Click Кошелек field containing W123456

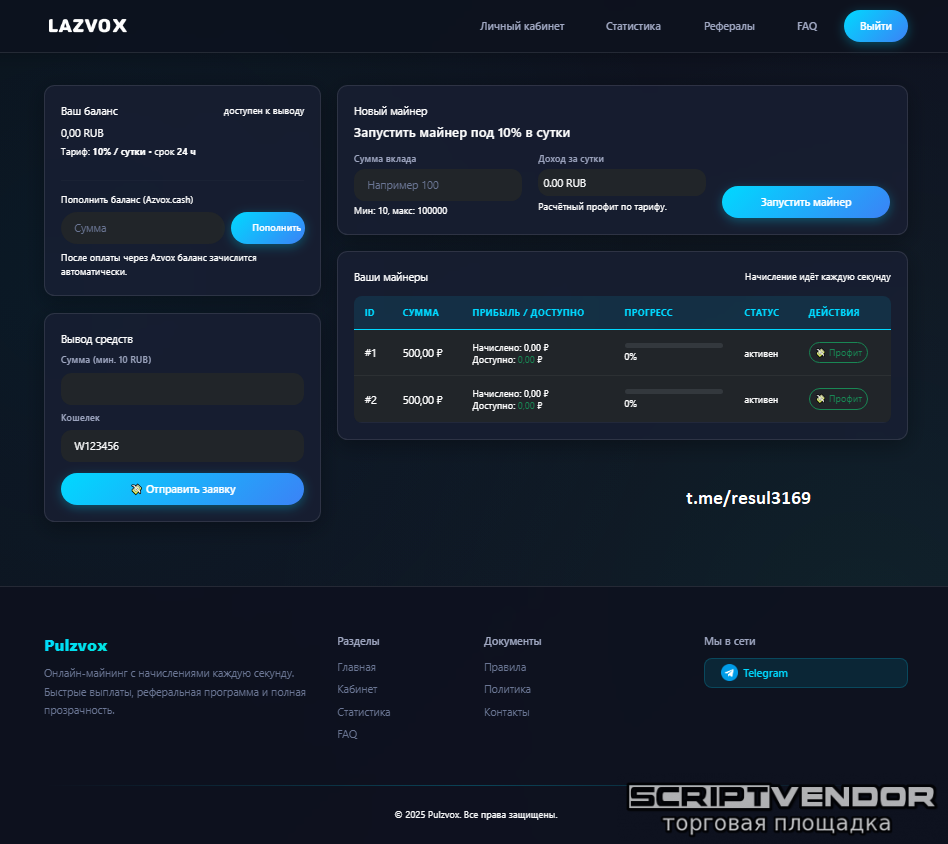(x=182, y=446)
